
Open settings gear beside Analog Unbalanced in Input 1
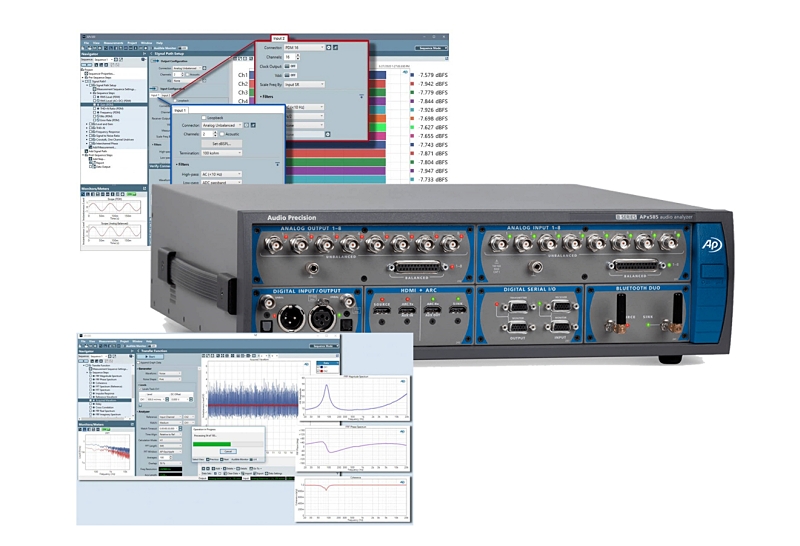coord(246,125)
